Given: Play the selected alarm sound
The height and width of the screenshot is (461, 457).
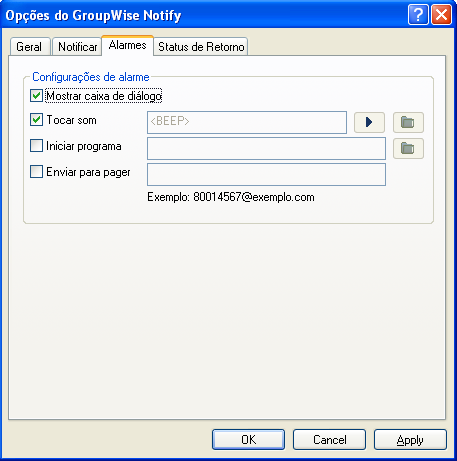Looking at the screenshot, I should pyautogui.click(x=369, y=122).
